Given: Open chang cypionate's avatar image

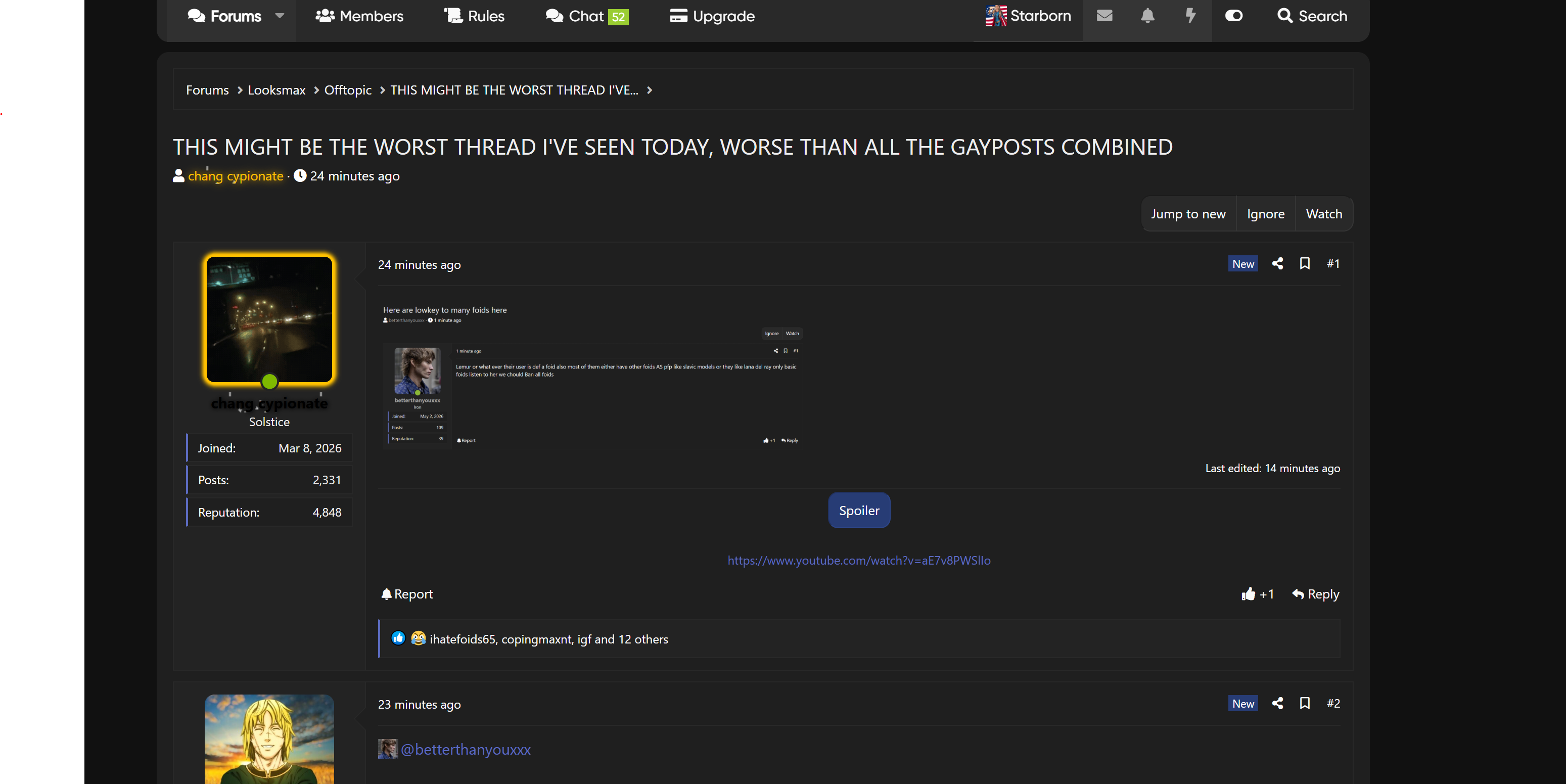Looking at the screenshot, I should pyautogui.click(x=269, y=319).
